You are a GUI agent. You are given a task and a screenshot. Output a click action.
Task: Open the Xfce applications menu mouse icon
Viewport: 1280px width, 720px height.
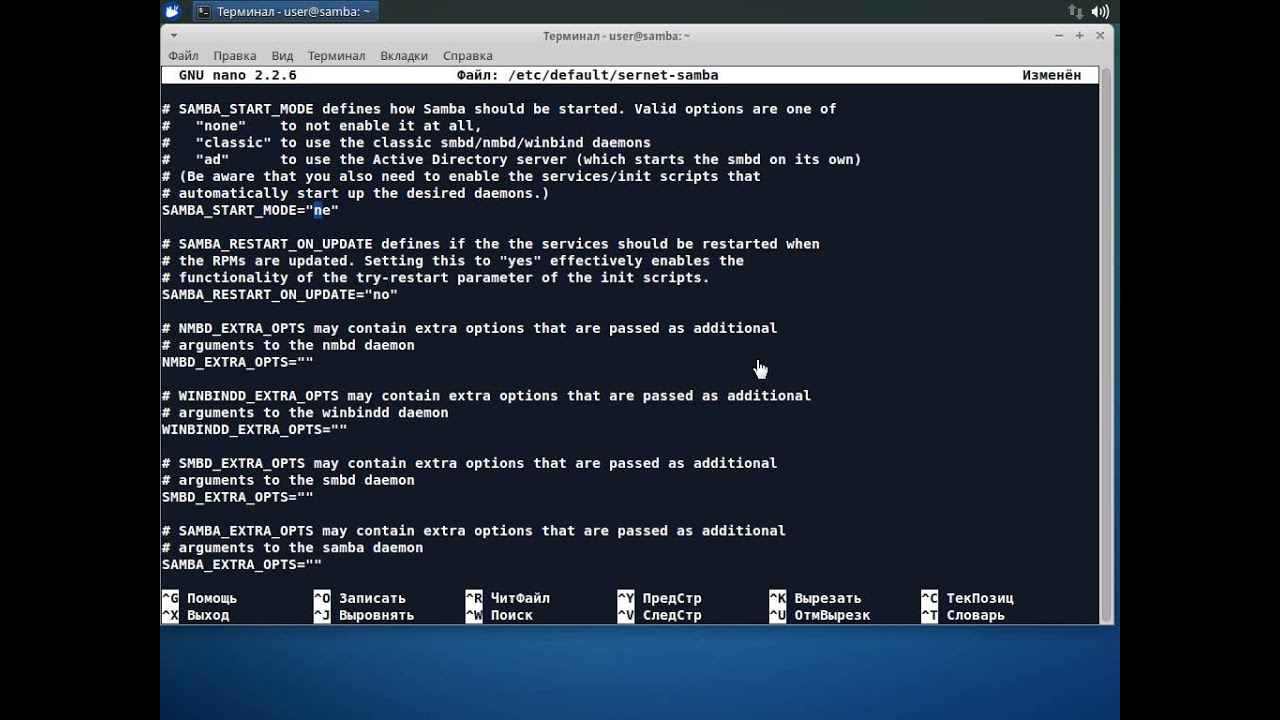pos(172,11)
